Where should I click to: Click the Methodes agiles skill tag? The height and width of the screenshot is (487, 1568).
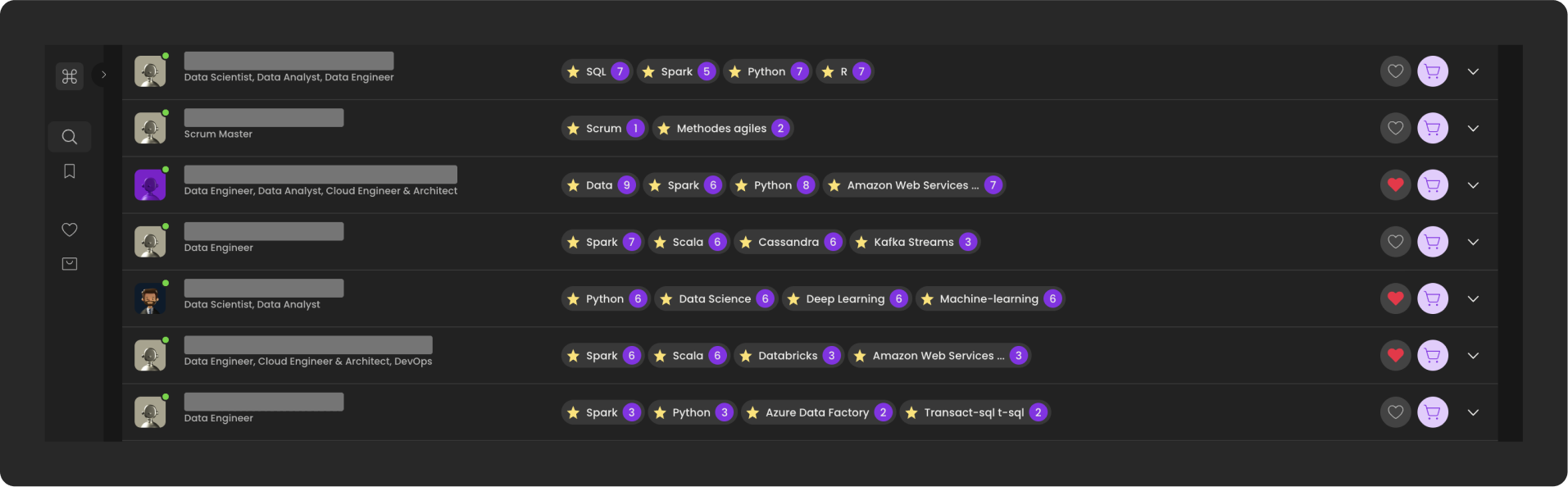723,129
